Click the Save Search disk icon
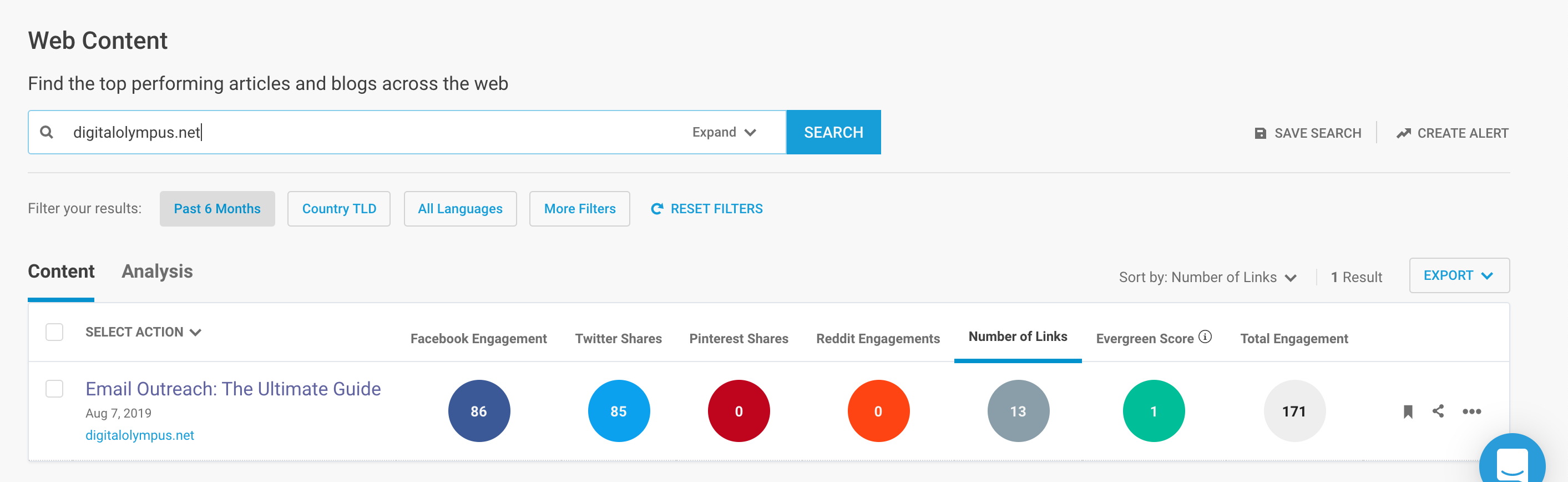This screenshot has height=482, width=1568. click(x=1260, y=133)
